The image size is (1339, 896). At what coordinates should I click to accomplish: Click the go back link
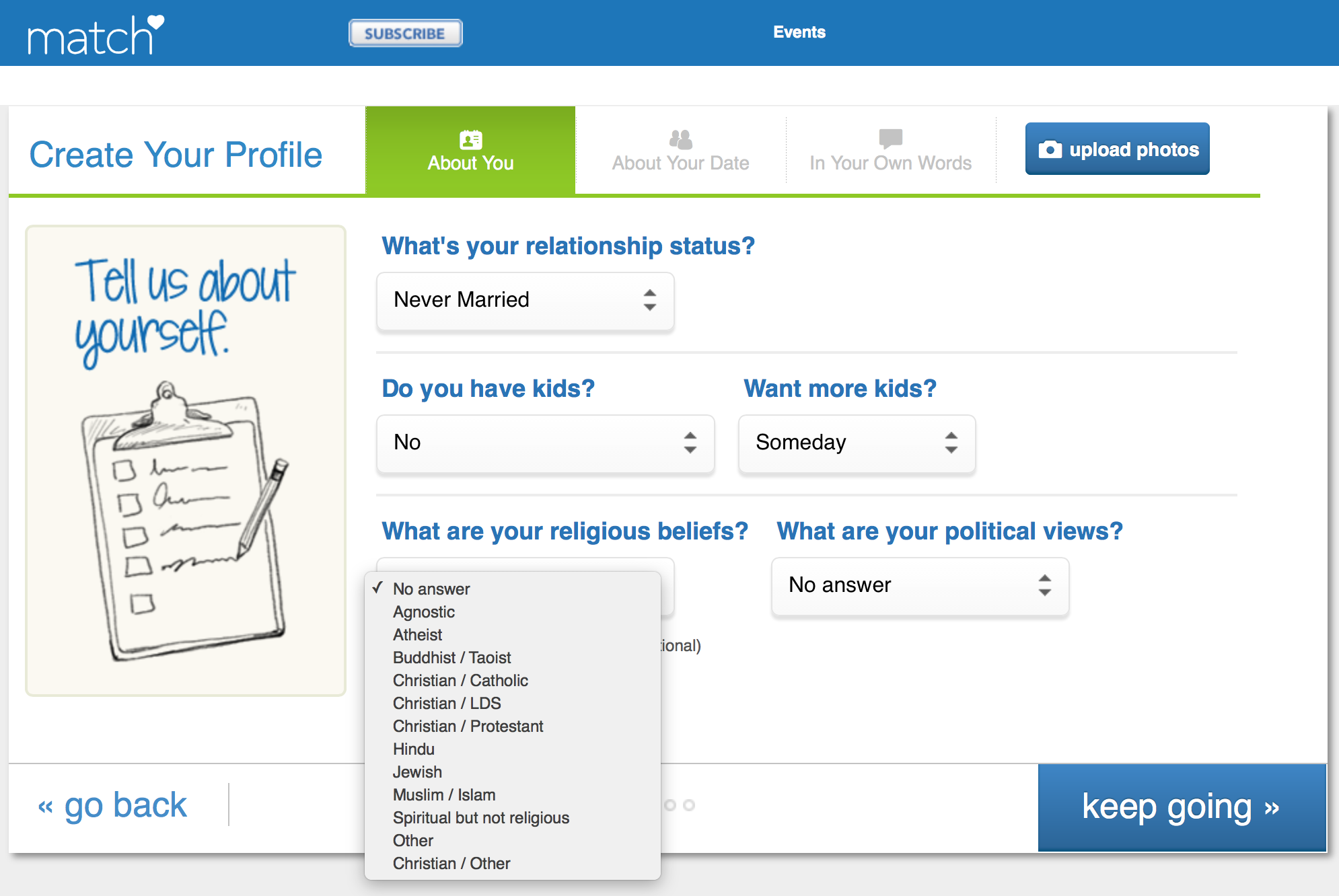(x=112, y=805)
